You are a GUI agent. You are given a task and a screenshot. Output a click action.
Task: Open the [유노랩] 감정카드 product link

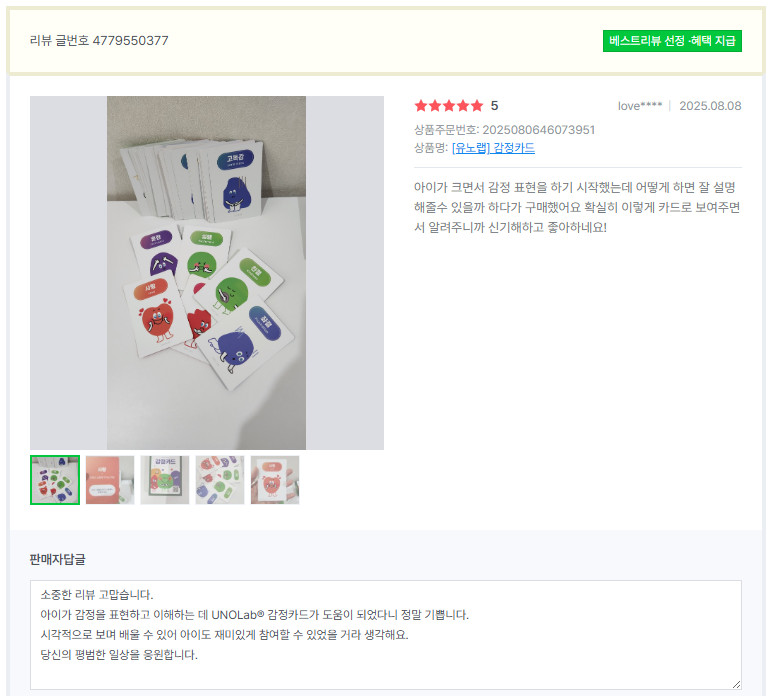(493, 148)
